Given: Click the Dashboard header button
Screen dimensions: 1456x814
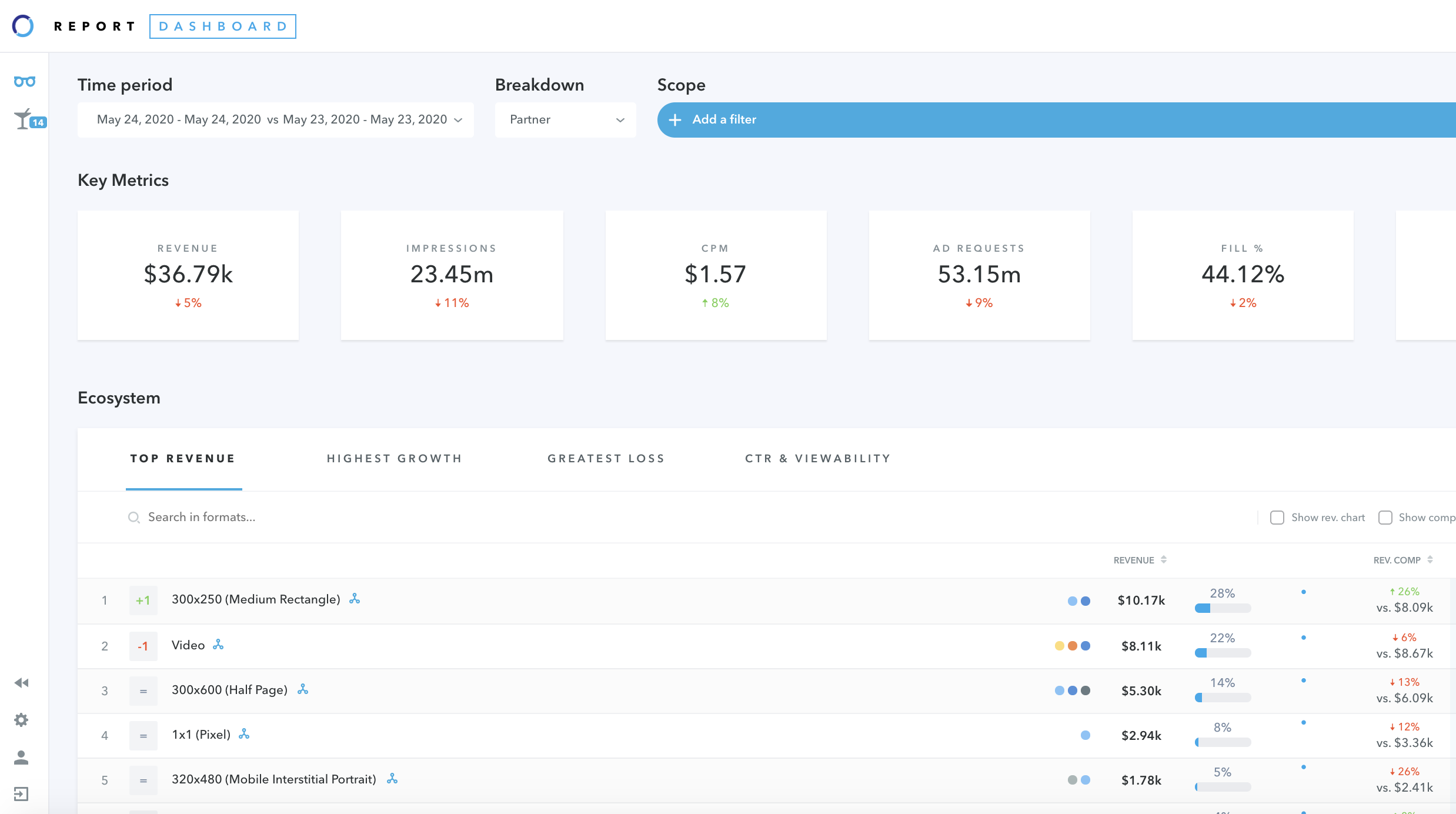Looking at the screenshot, I should (223, 26).
